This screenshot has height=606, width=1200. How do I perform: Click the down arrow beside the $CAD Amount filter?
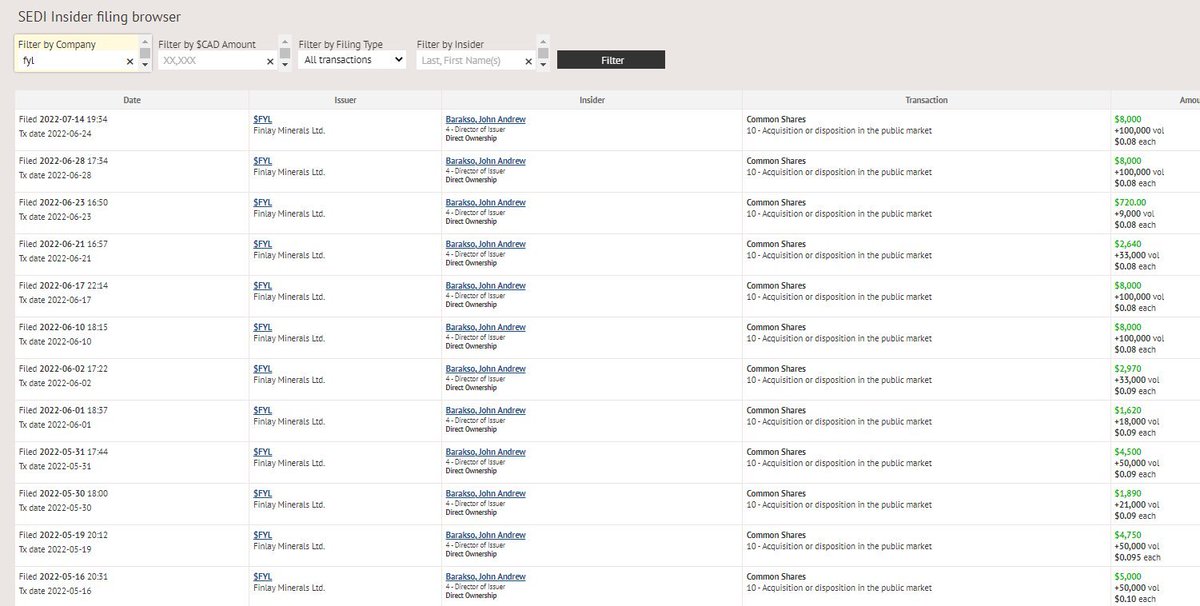coord(284,65)
